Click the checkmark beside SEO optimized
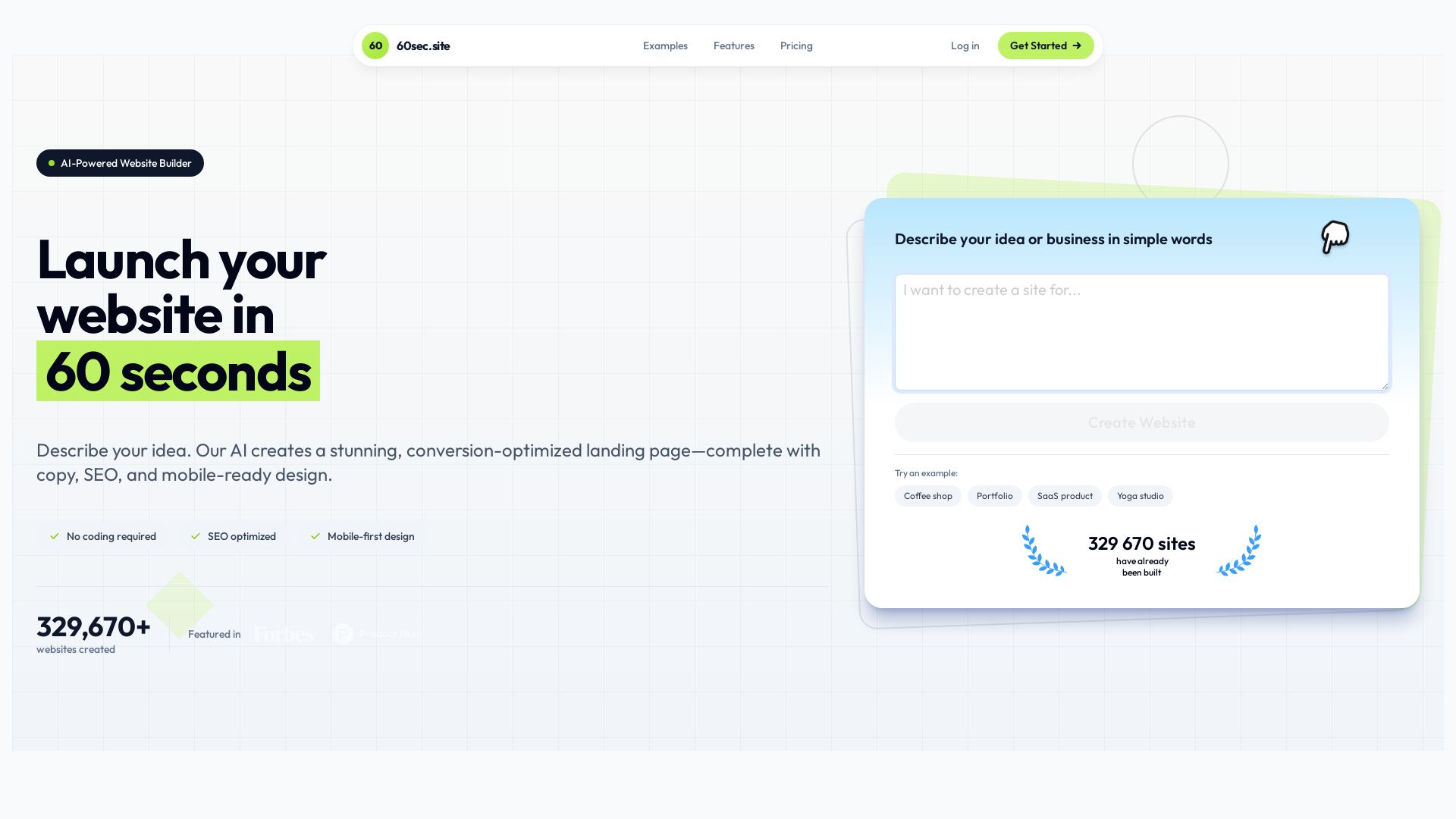Screen dimensions: 1456x819 click(x=196, y=536)
